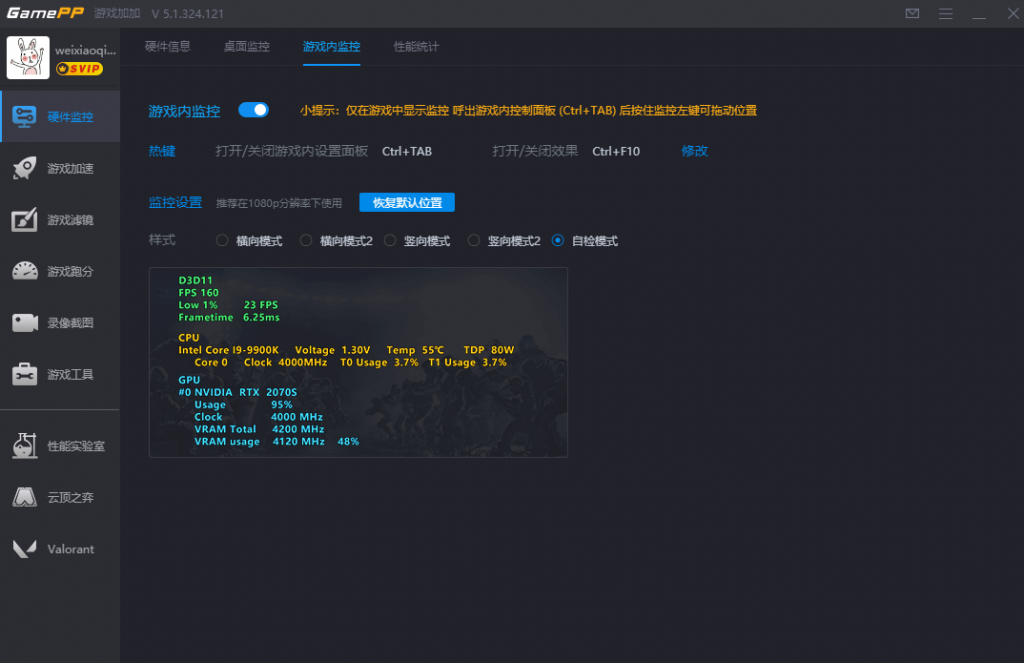Switch to the 游戏内监控 tab
The width and height of the screenshot is (1024, 663).
331,46
